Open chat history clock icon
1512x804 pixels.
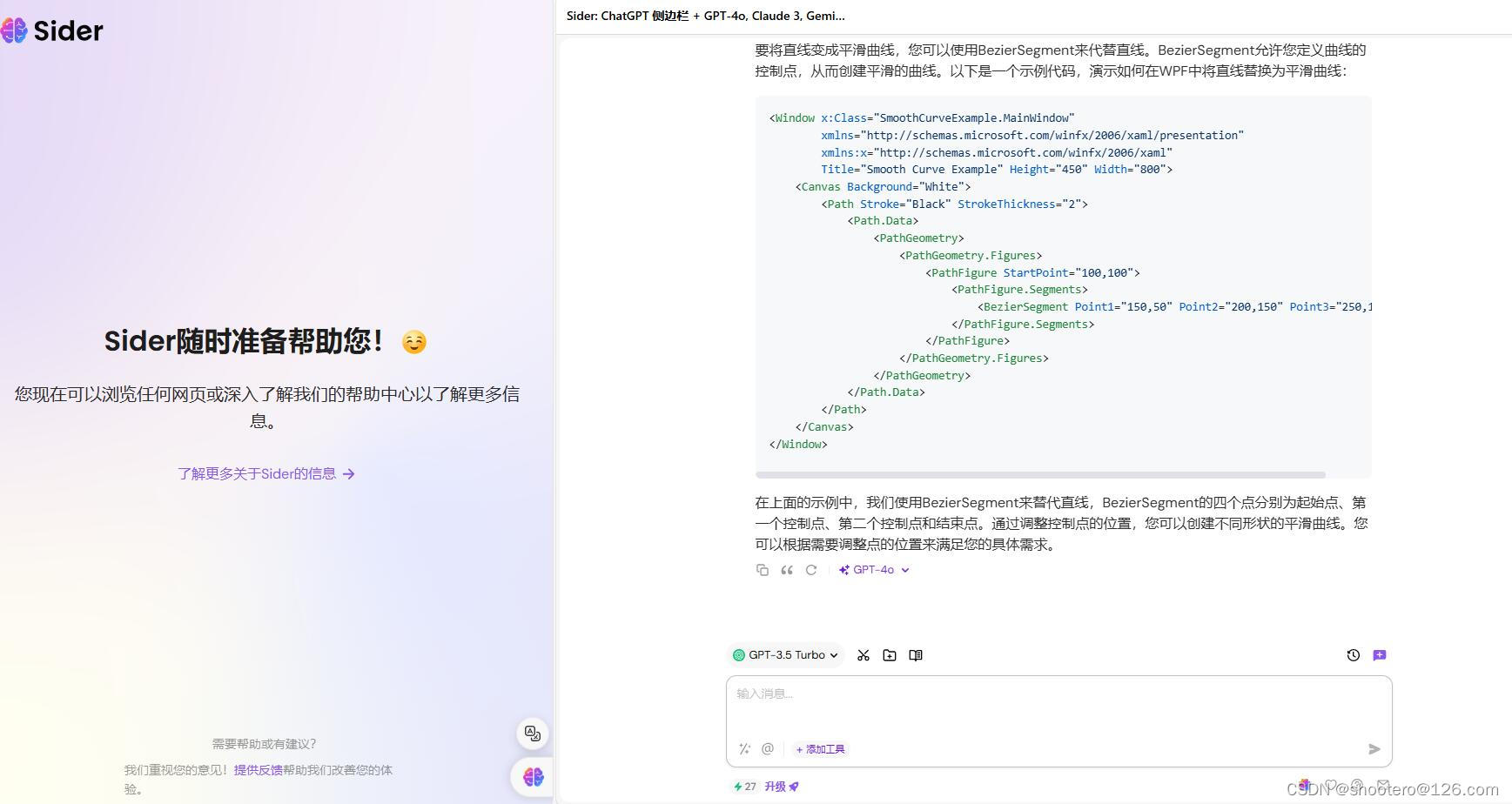[1354, 655]
